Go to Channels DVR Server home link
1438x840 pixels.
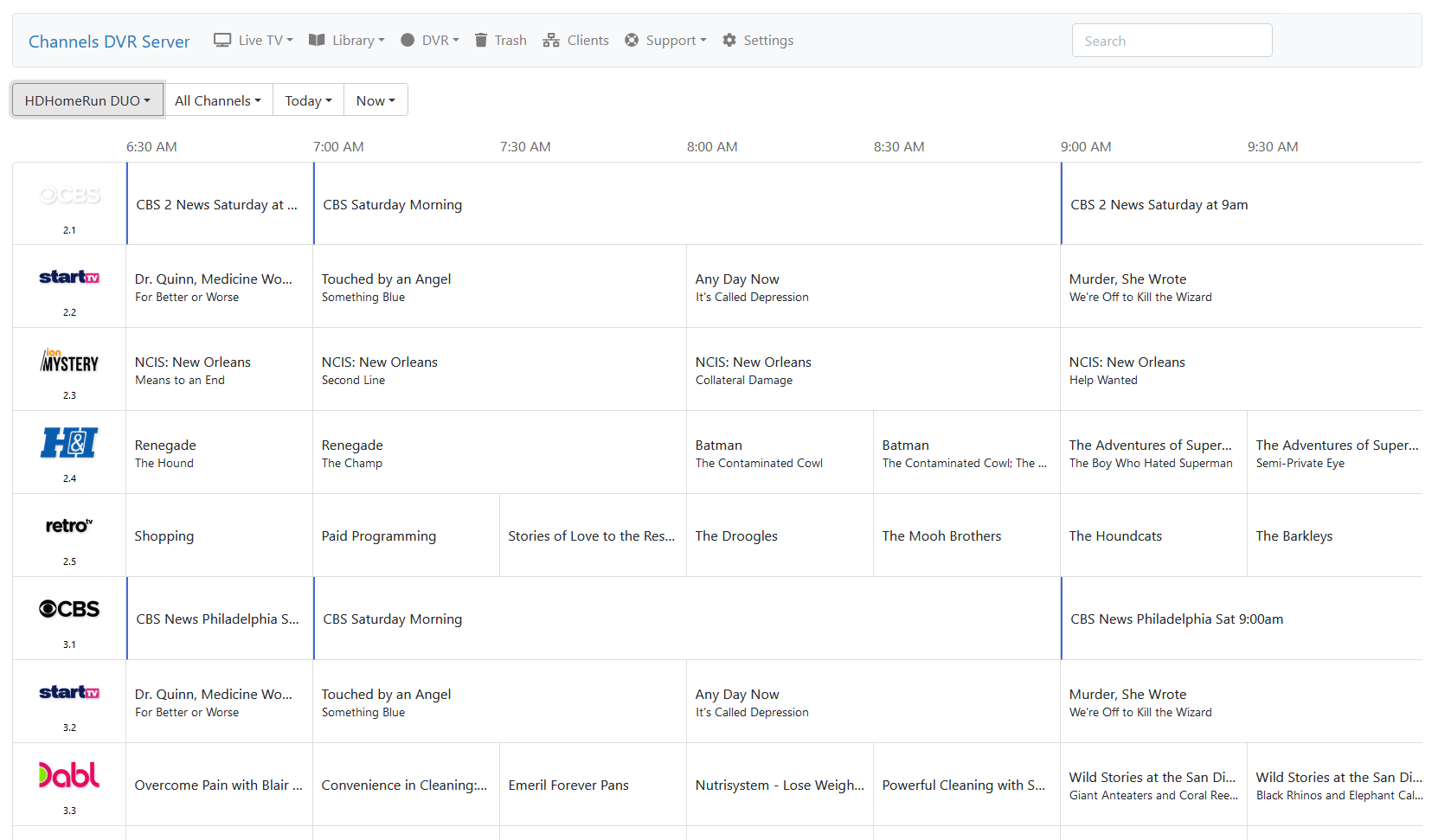109,42
